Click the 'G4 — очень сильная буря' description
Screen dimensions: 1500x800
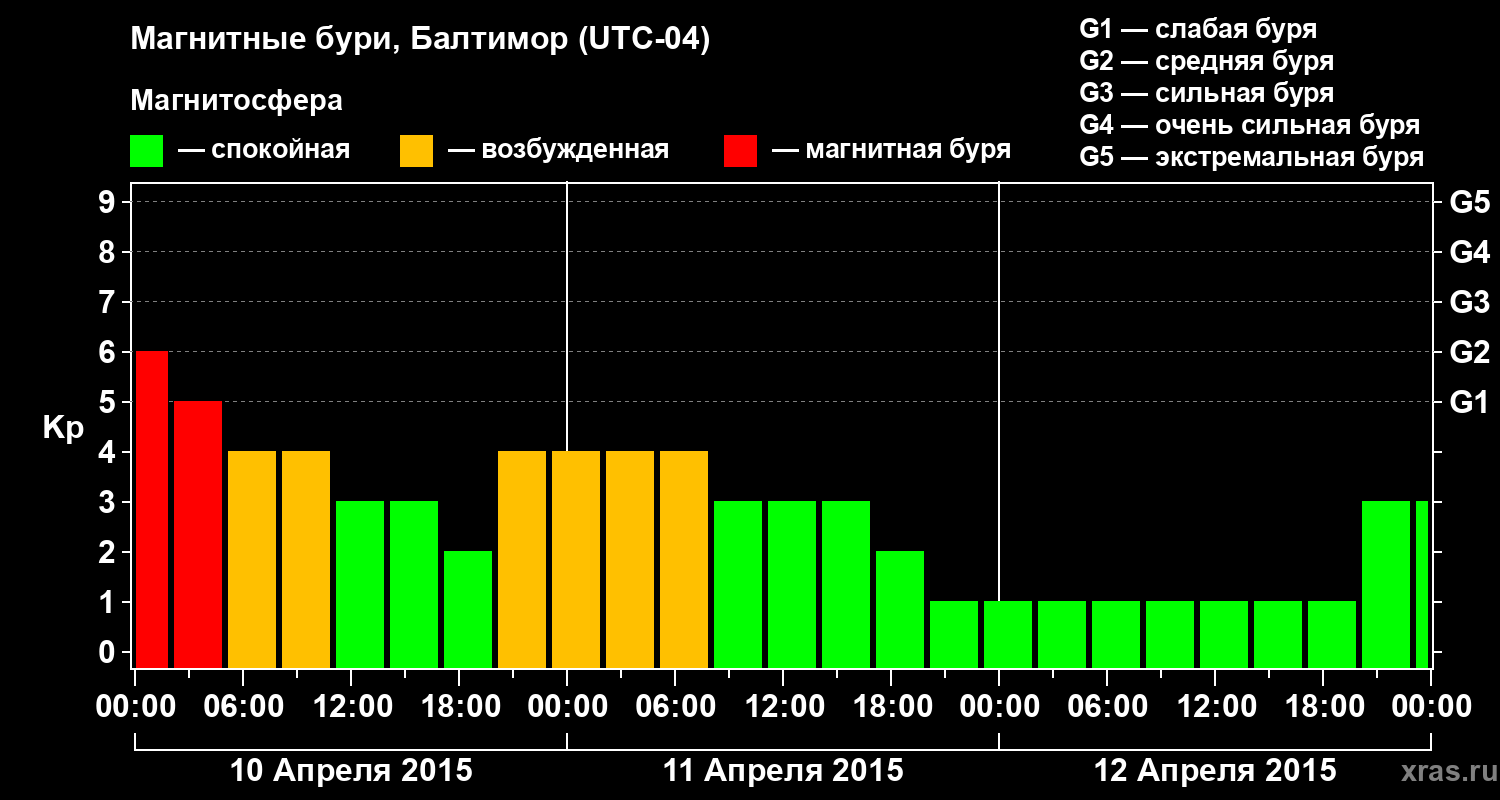point(1249,125)
